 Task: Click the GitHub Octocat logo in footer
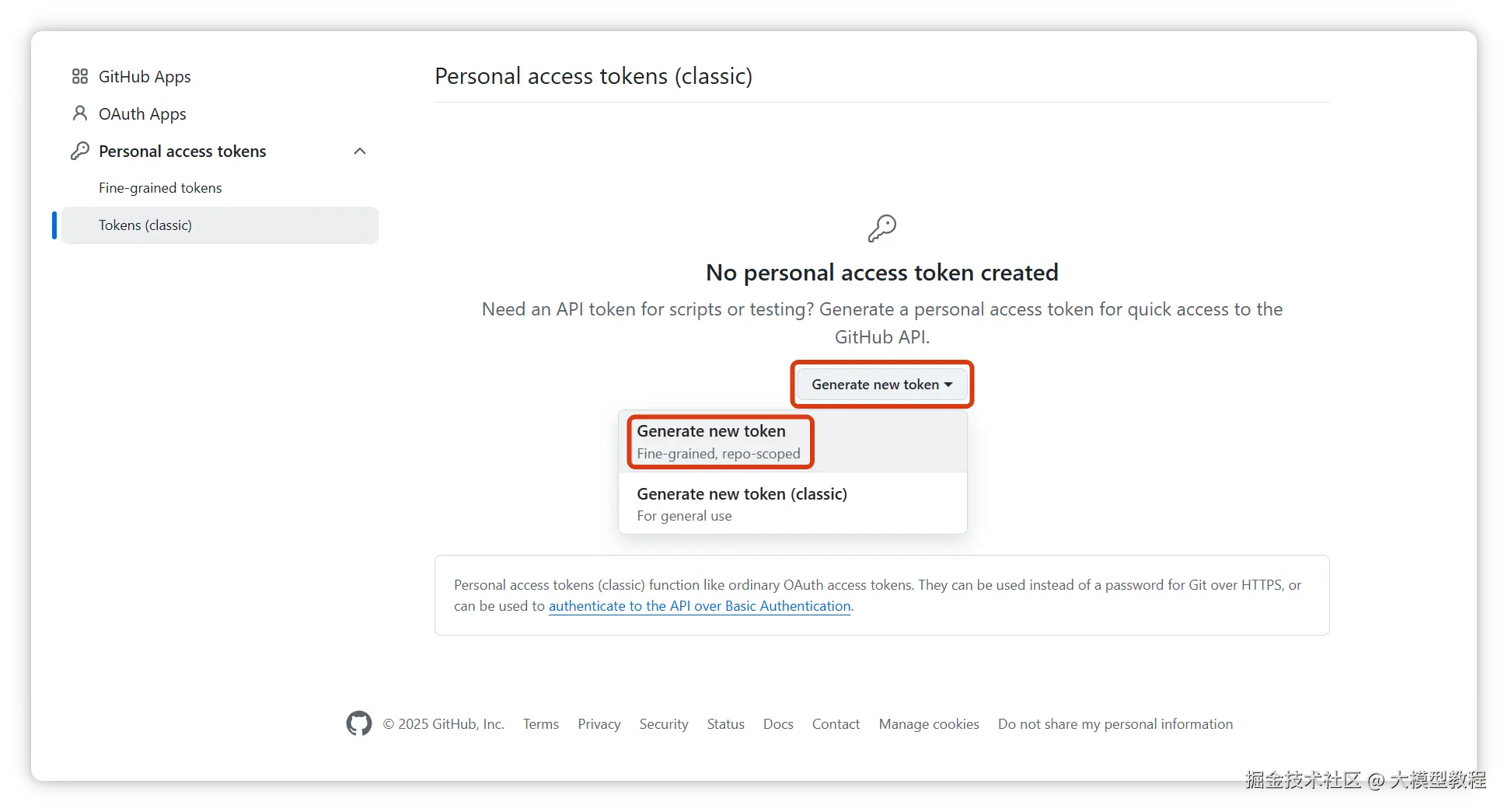point(358,723)
